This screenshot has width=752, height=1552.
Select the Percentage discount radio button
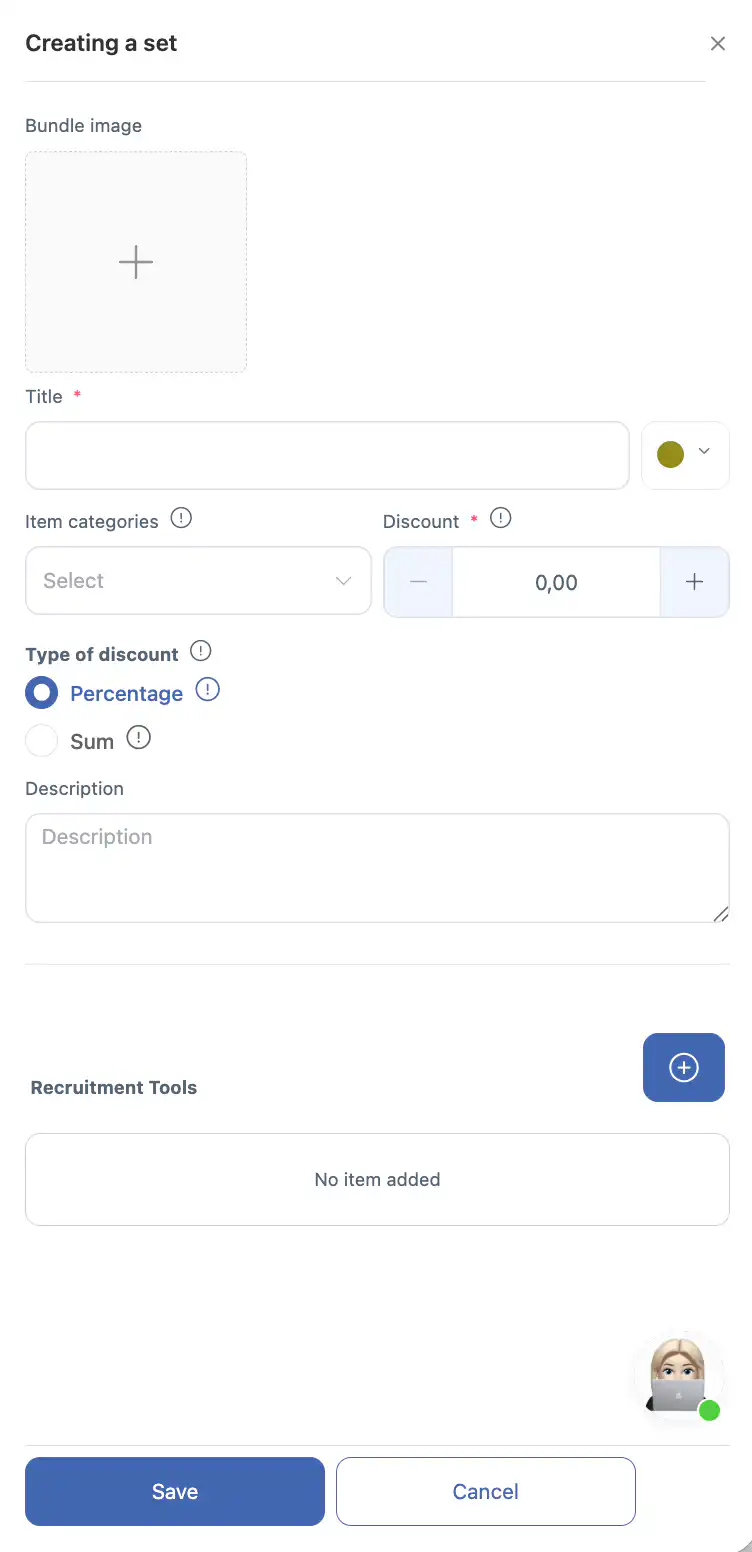click(42, 693)
